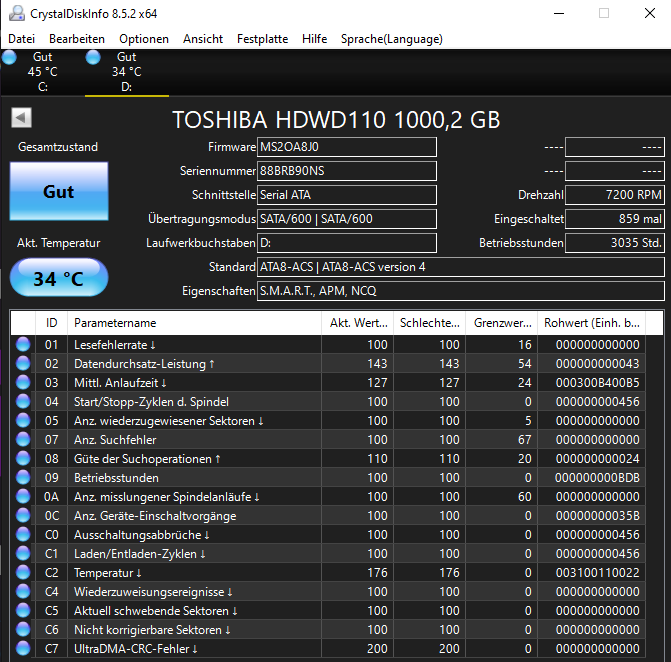Screen dimensions: 671x662
Task: Select raw value 00000000035B
Action: coord(597,516)
